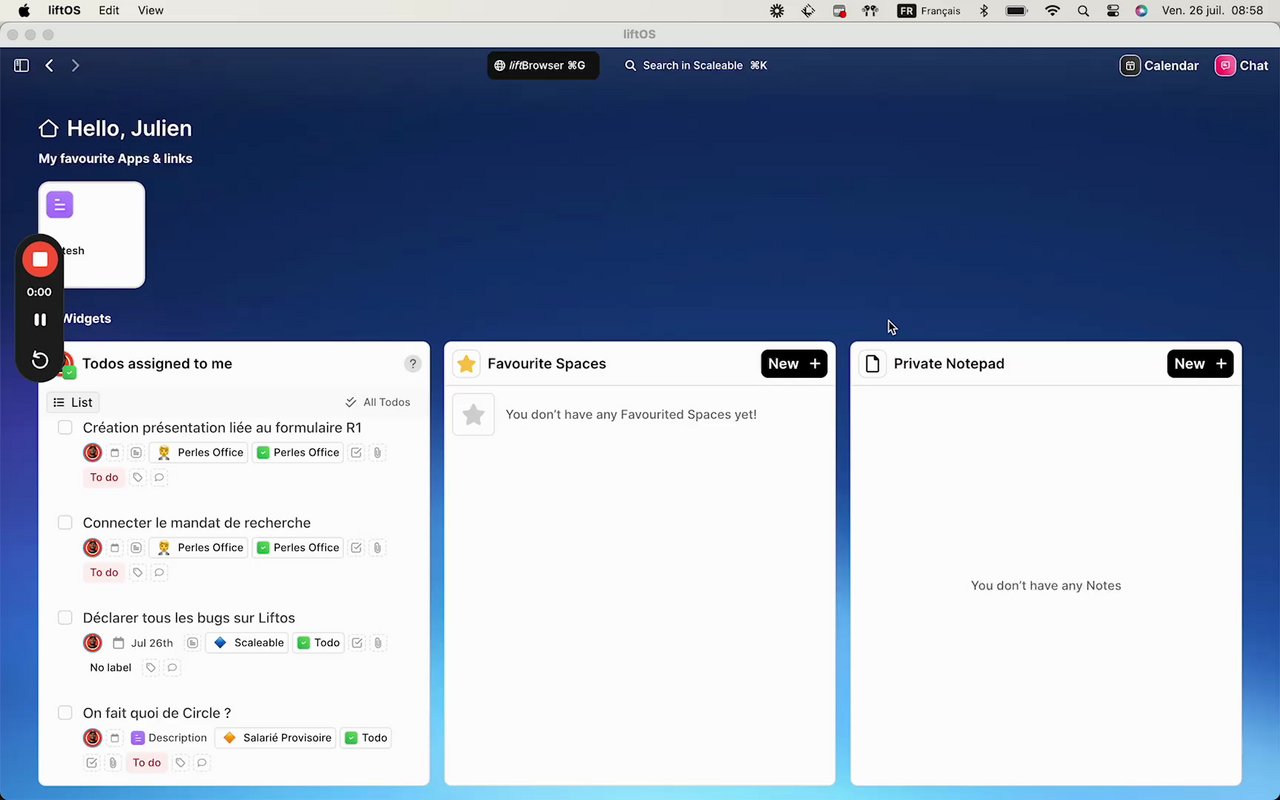Open the purple Notesh app tile

[91, 234]
